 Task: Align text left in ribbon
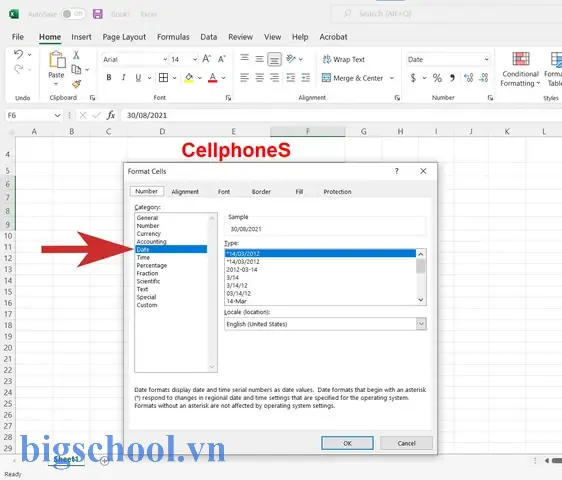[244, 77]
